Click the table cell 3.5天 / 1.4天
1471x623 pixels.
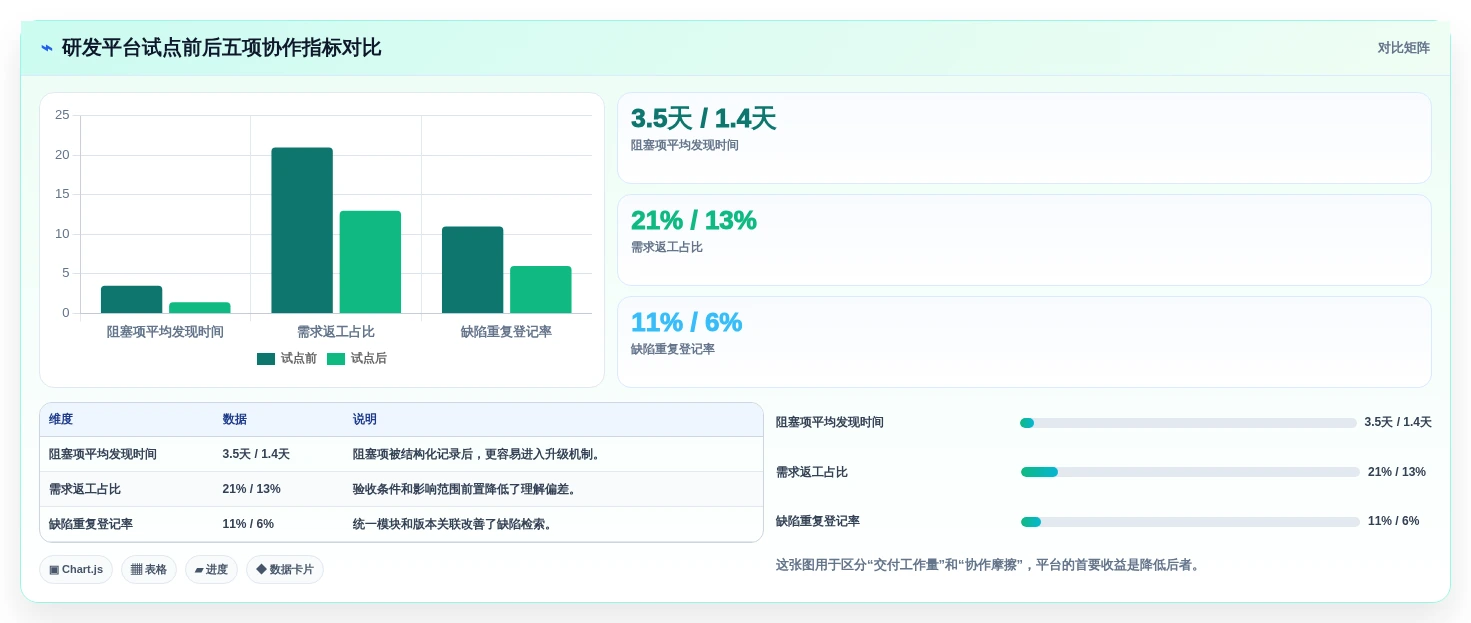256,454
